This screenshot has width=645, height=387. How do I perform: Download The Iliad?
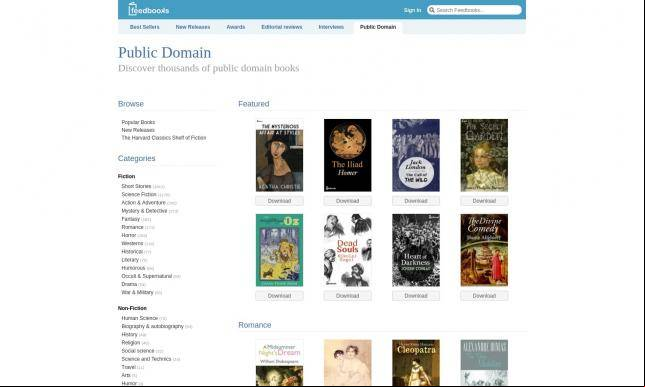pyautogui.click(x=348, y=201)
